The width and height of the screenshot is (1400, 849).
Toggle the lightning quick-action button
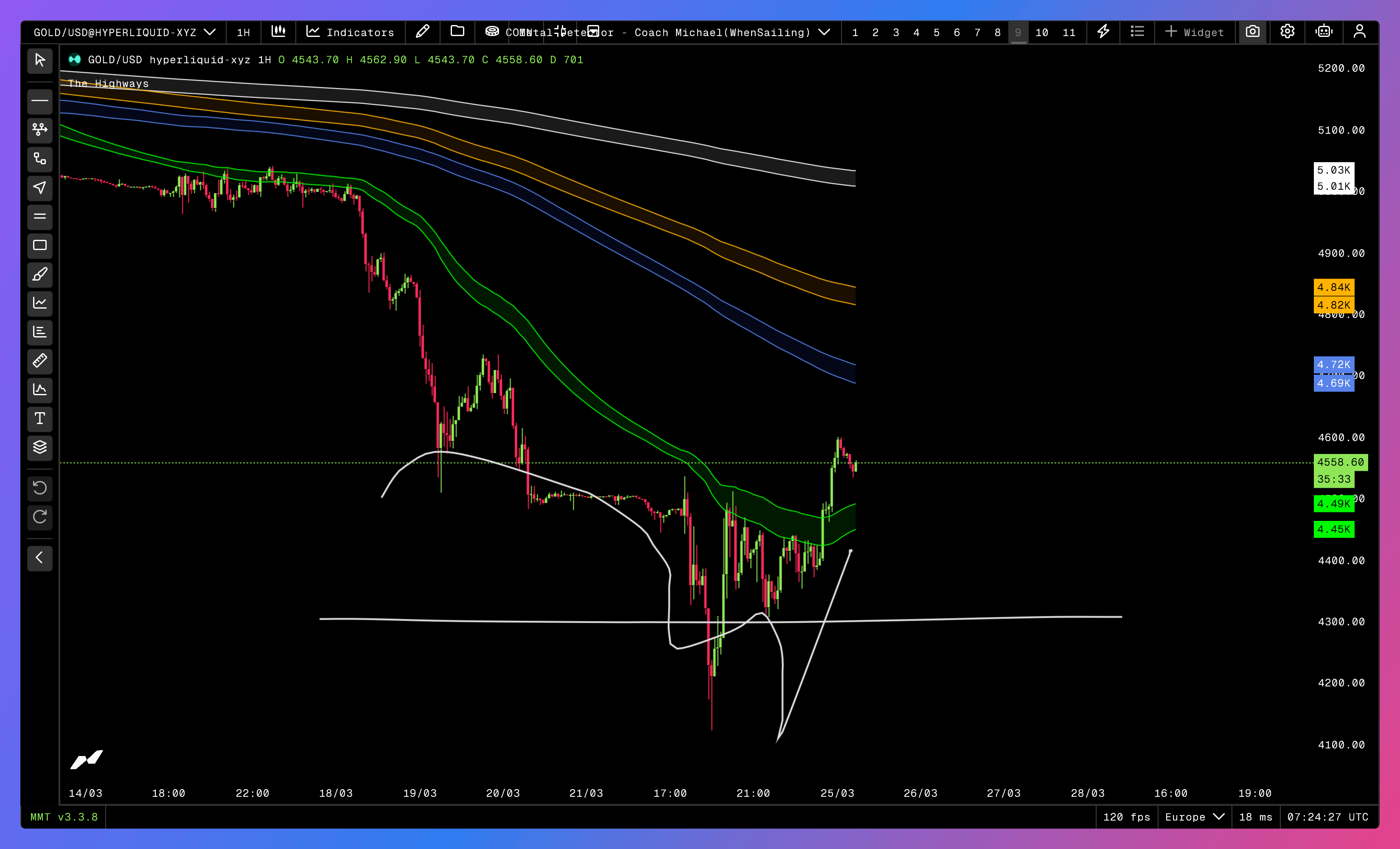1103,32
